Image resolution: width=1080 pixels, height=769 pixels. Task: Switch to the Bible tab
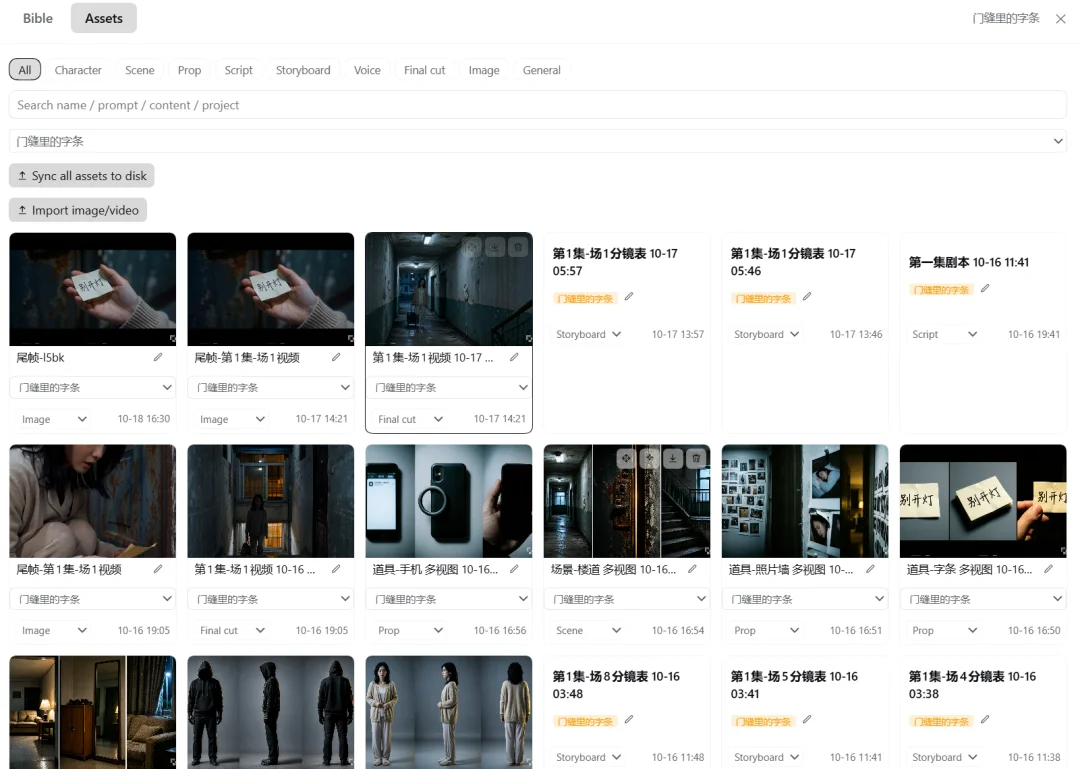tap(38, 19)
